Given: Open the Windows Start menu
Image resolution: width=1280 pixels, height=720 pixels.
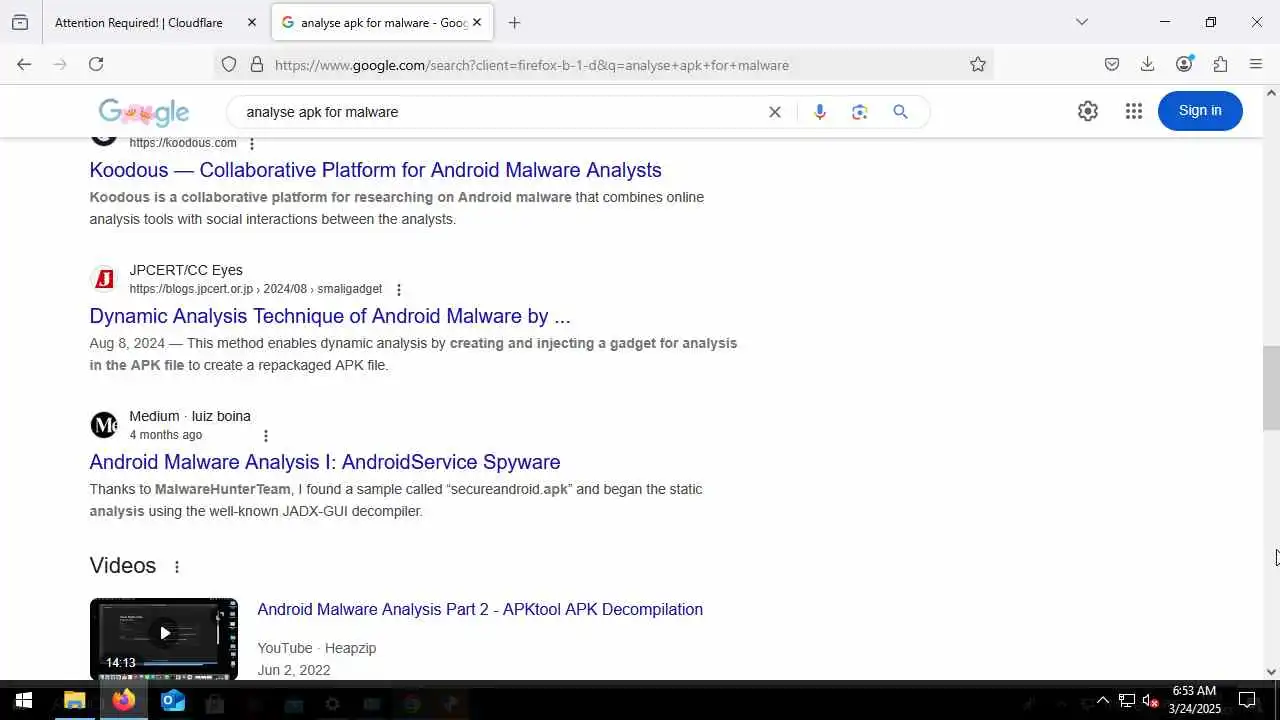Looking at the screenshot, I should click(24, 700).
